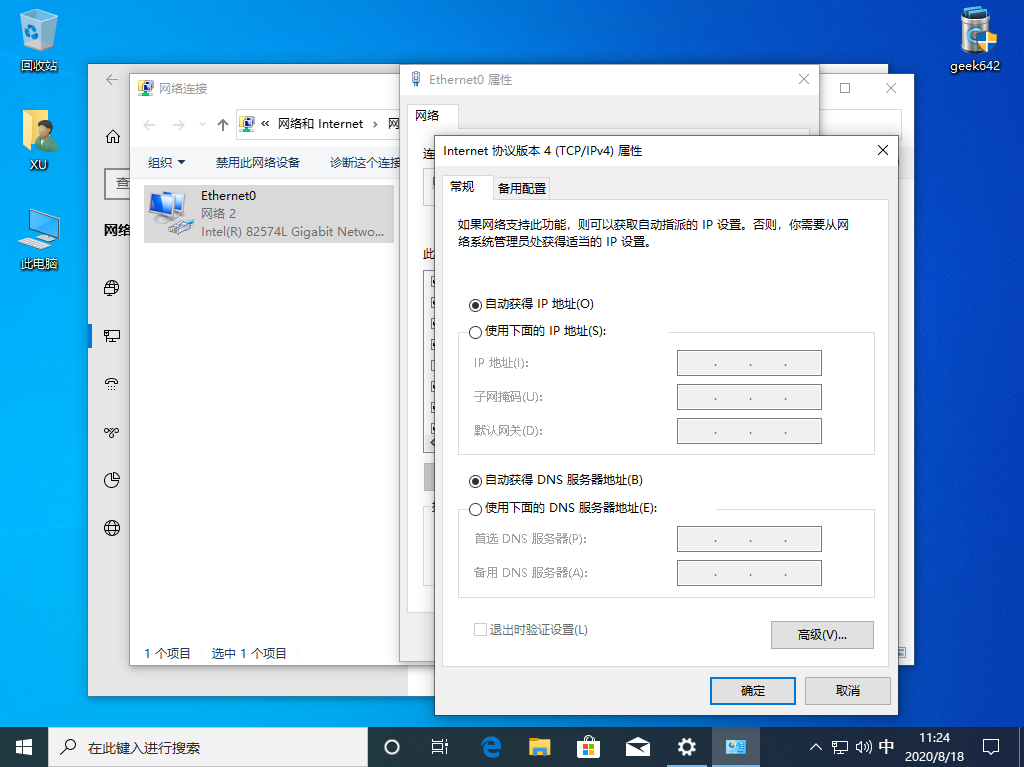The width and height of the screenshot is (1024, 767).
Task: Switch to the 网络 tab in Ethernet0 properties
Action: point(432,115)
